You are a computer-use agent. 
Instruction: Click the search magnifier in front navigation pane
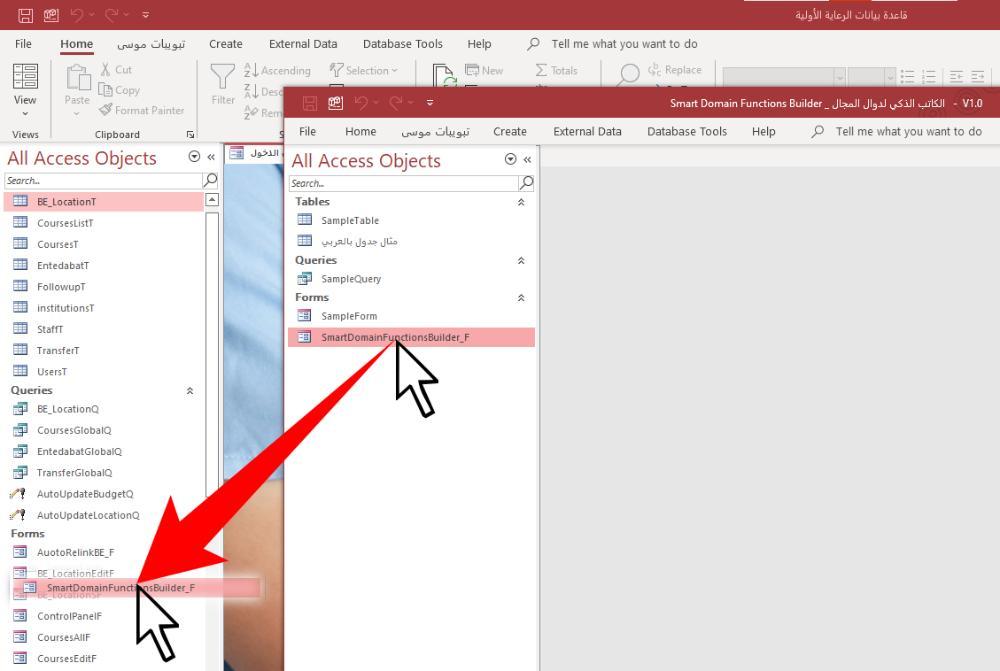point(526,183)
